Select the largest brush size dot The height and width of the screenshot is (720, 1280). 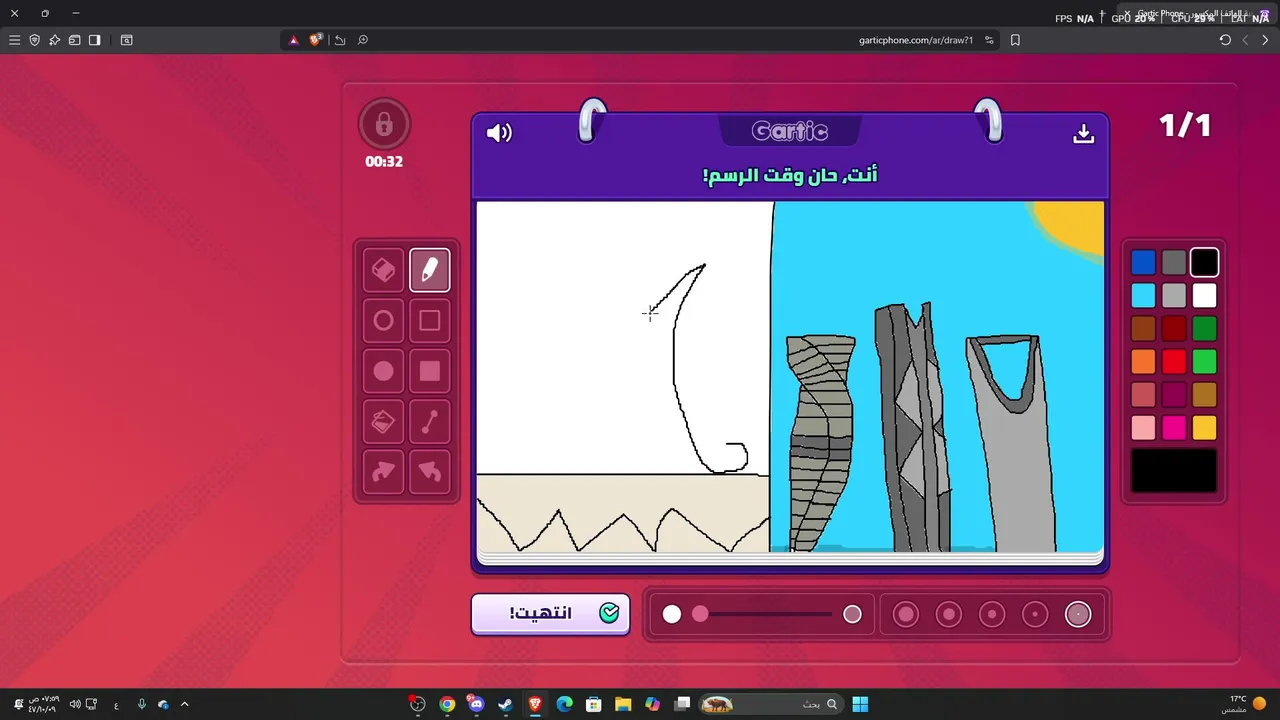click(906, 614)
